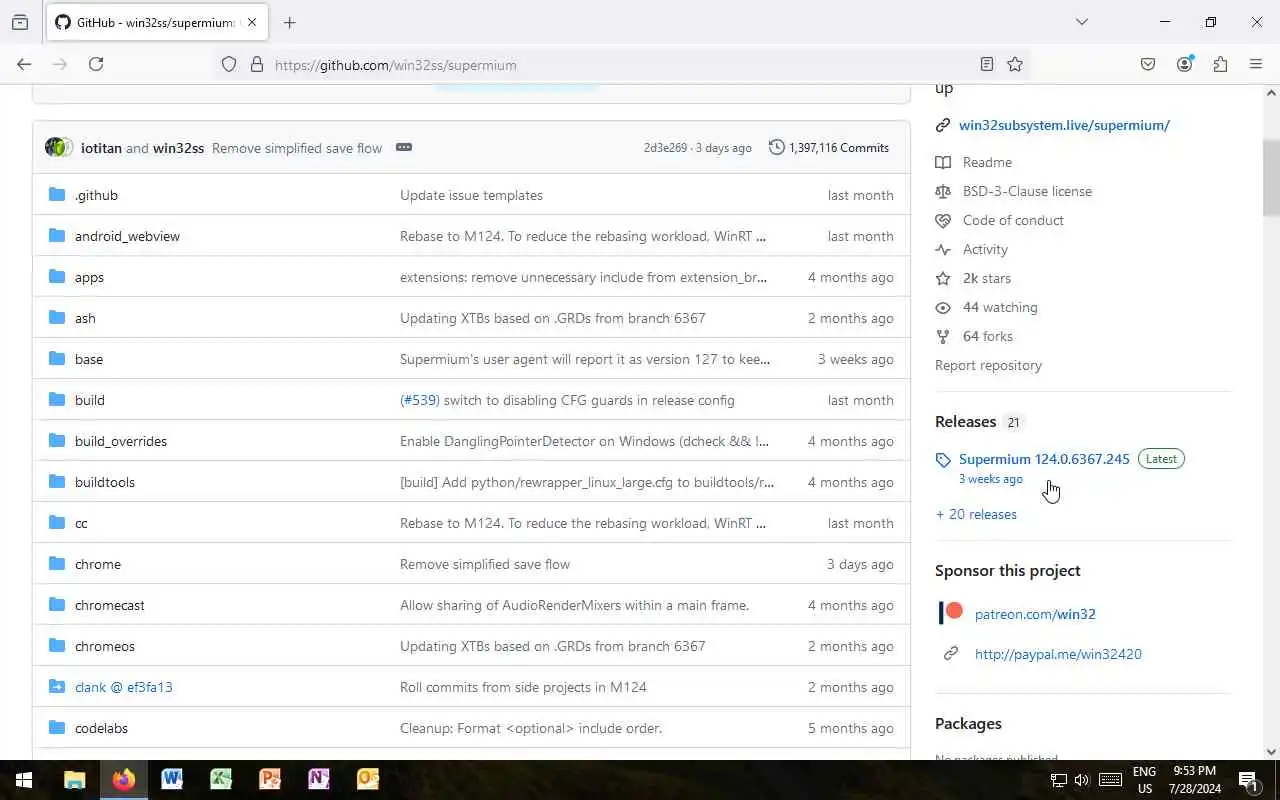Open Code of conduct
Image resolution: width=1280 pixels, height=800 pixels.
[x=1013, y=220]
